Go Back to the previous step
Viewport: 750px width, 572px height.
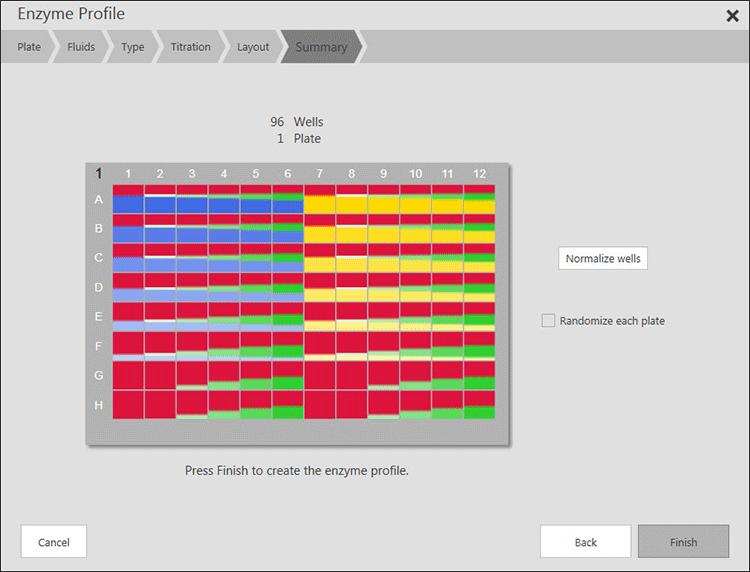(x=585, y=542)
